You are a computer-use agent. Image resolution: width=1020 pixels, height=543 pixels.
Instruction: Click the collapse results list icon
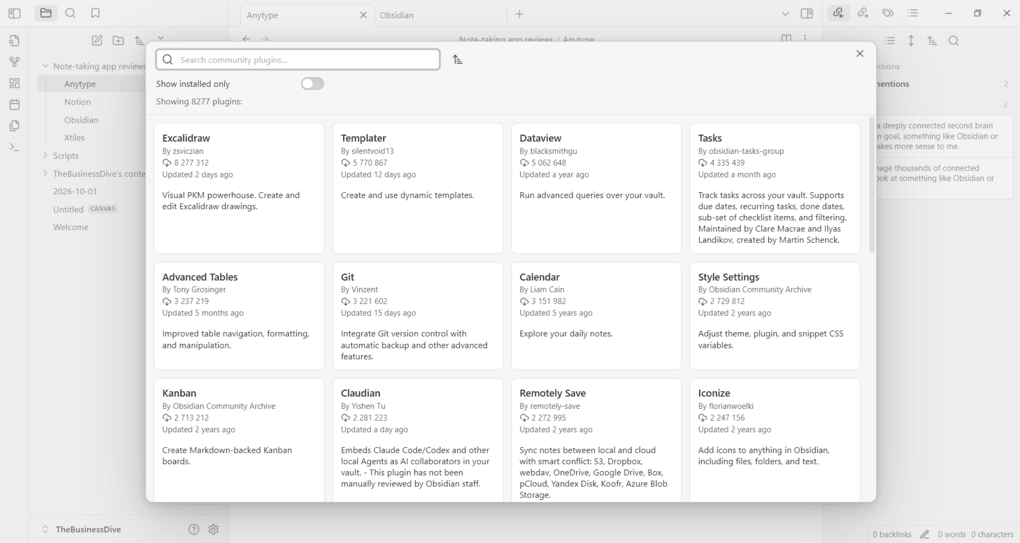coord(890,41)
